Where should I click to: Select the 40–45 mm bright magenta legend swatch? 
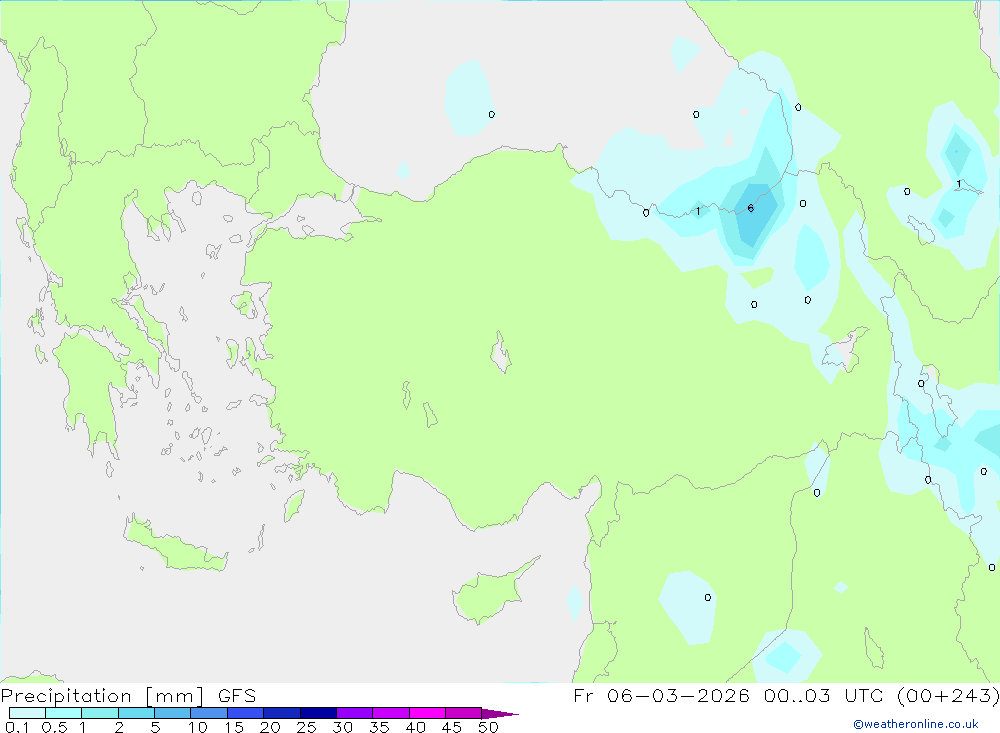(427, 713)
